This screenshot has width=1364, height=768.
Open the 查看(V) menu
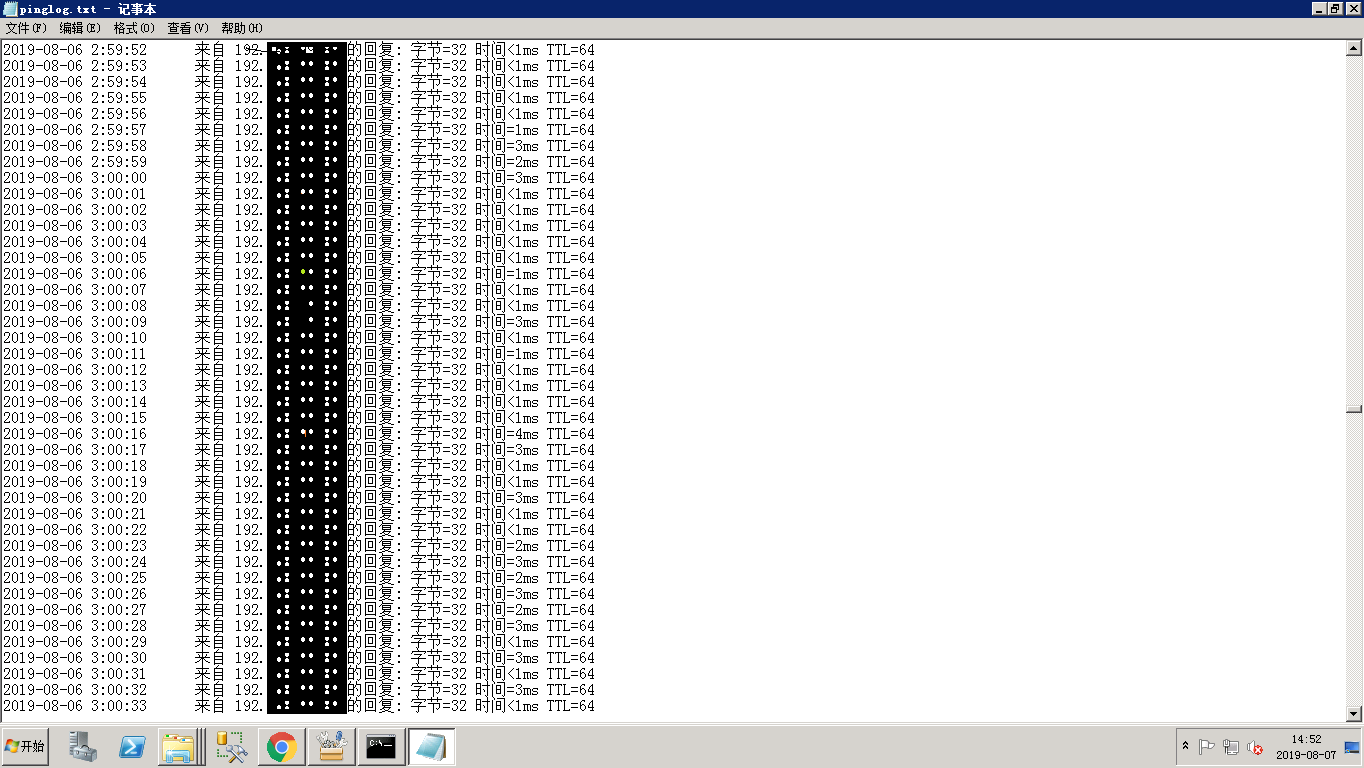point(188,28)
